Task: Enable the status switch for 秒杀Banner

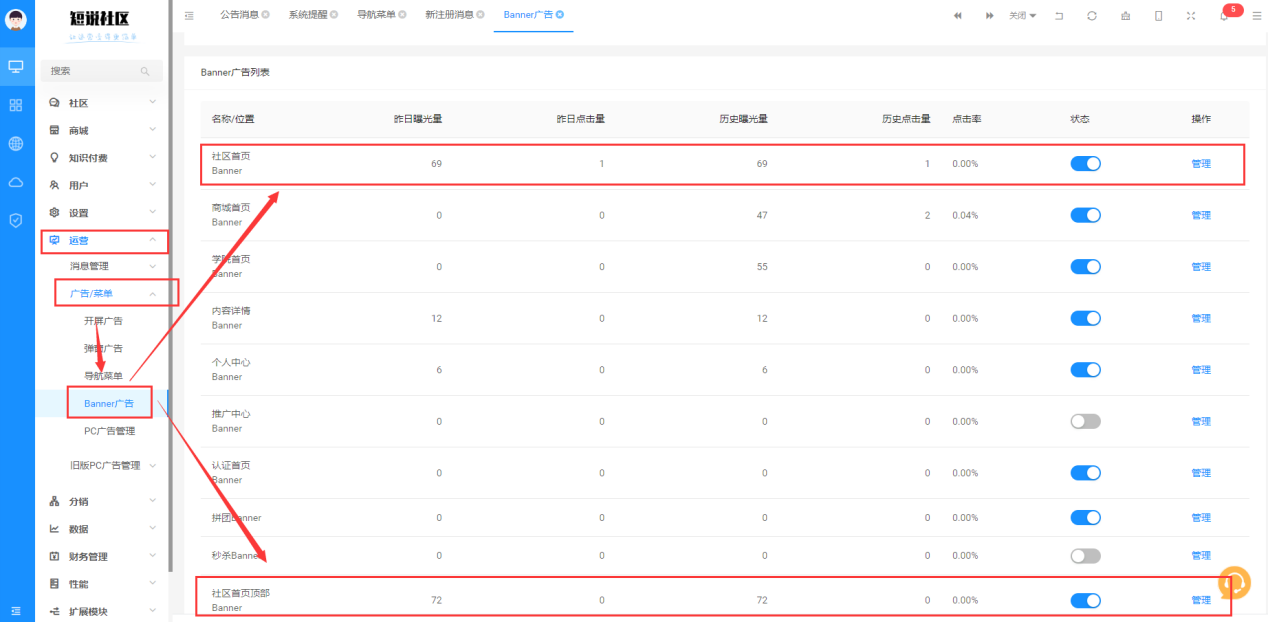Action: (x=1085, y=555)
